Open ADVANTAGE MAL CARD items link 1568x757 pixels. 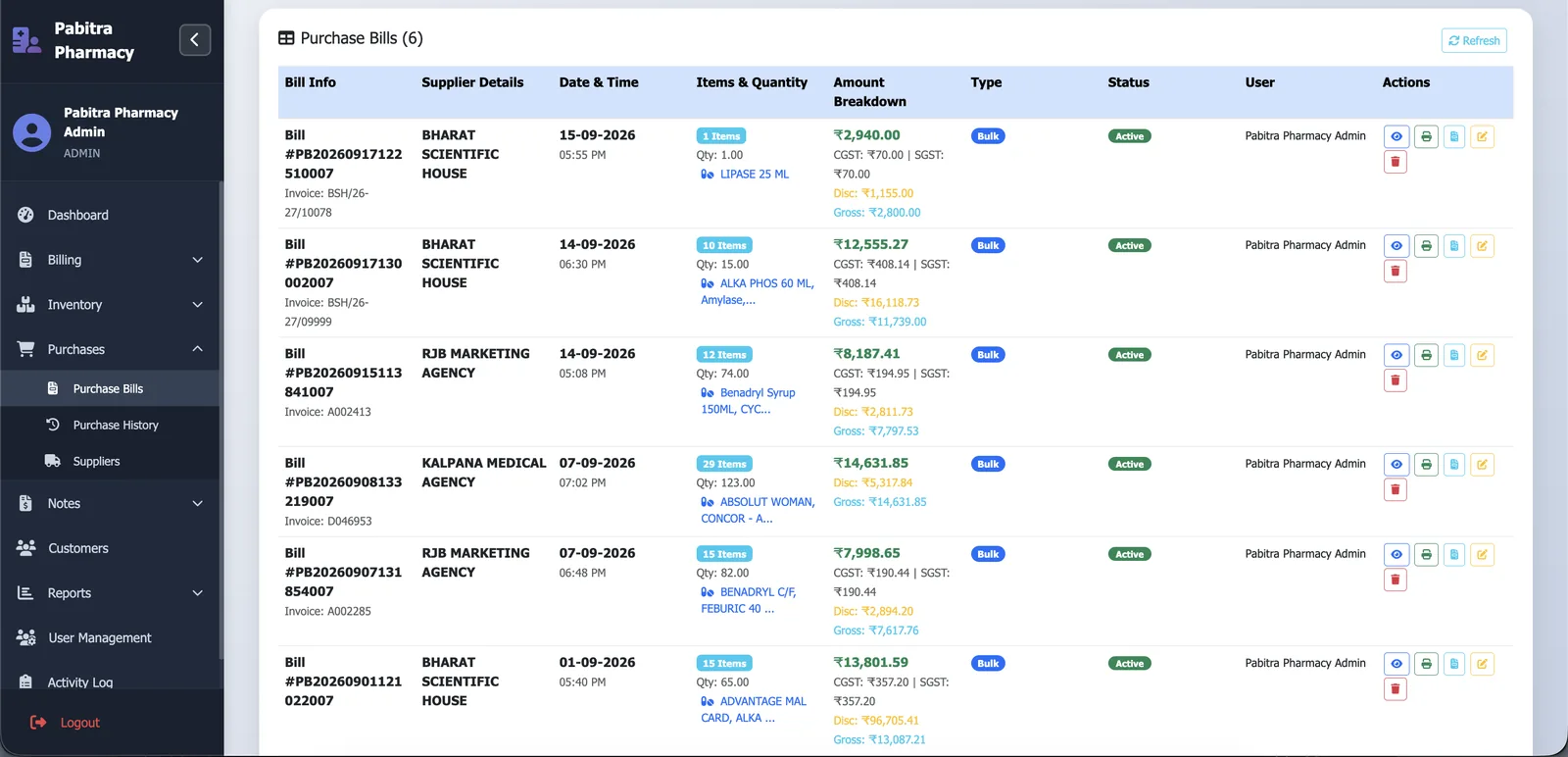(x=754, y=710)
